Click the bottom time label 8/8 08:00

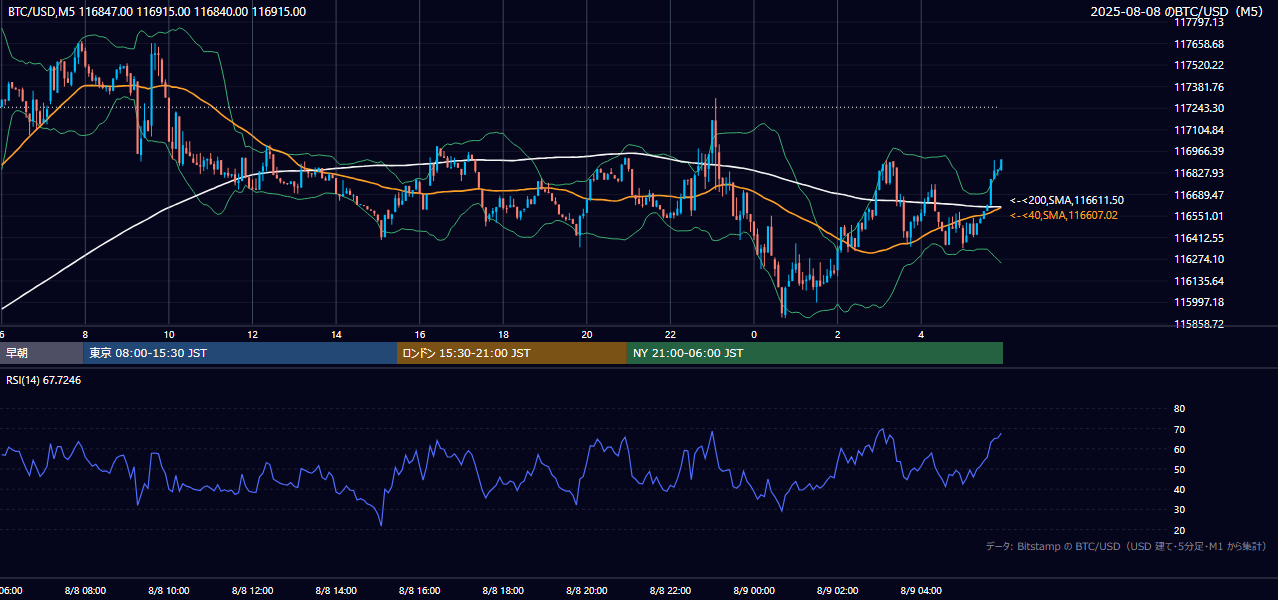coord(85,591)
